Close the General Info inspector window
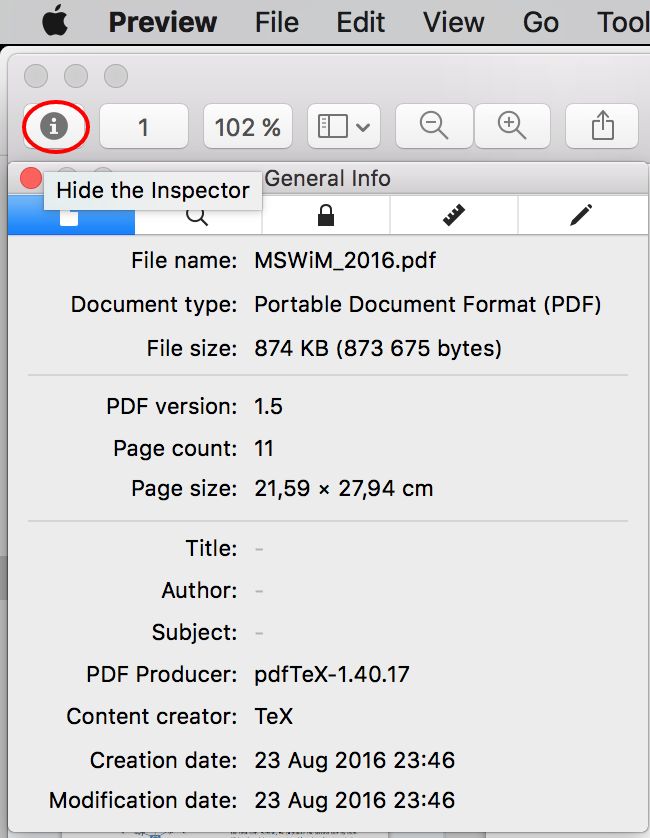The image size is (650, 838). pos(31,178)
